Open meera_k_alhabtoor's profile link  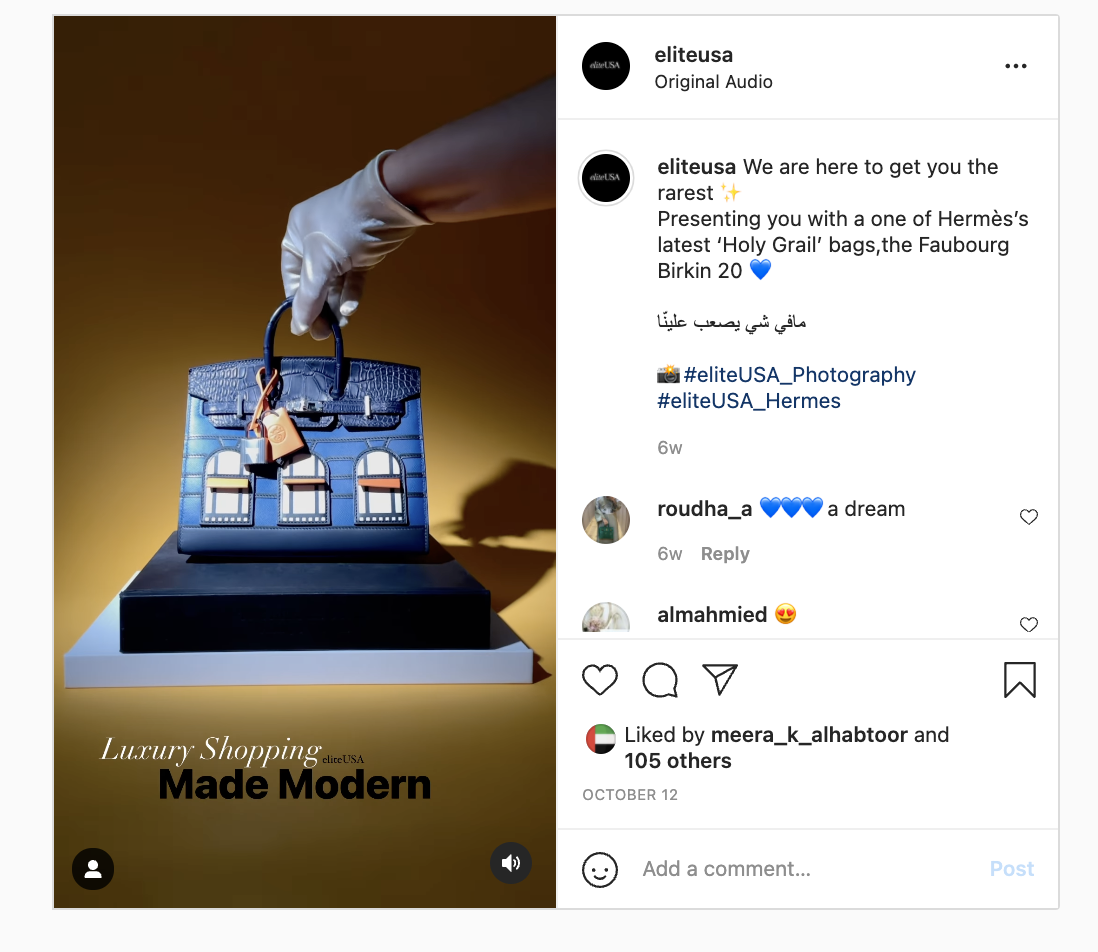(x=809, y=734)
